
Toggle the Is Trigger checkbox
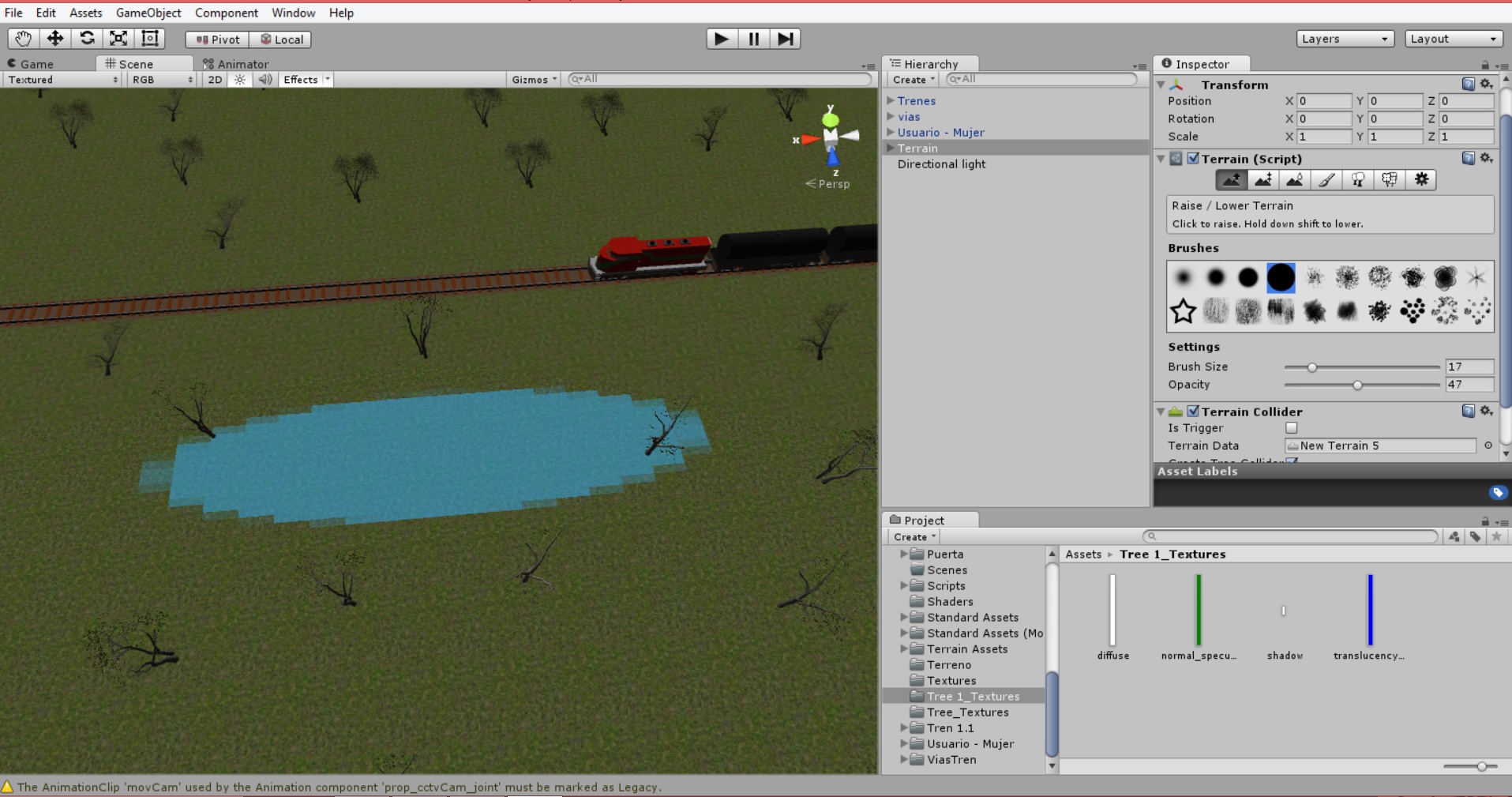click(1292, 428)
